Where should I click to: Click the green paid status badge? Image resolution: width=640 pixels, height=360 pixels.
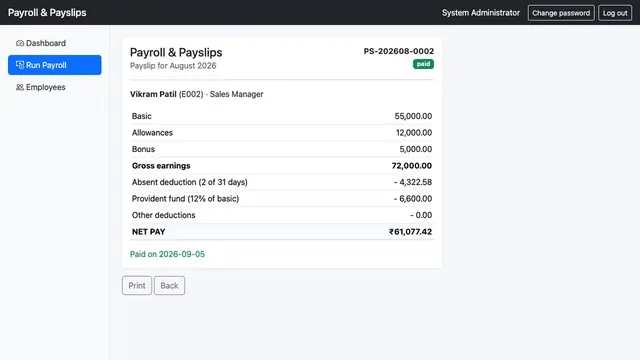(423, 64)
